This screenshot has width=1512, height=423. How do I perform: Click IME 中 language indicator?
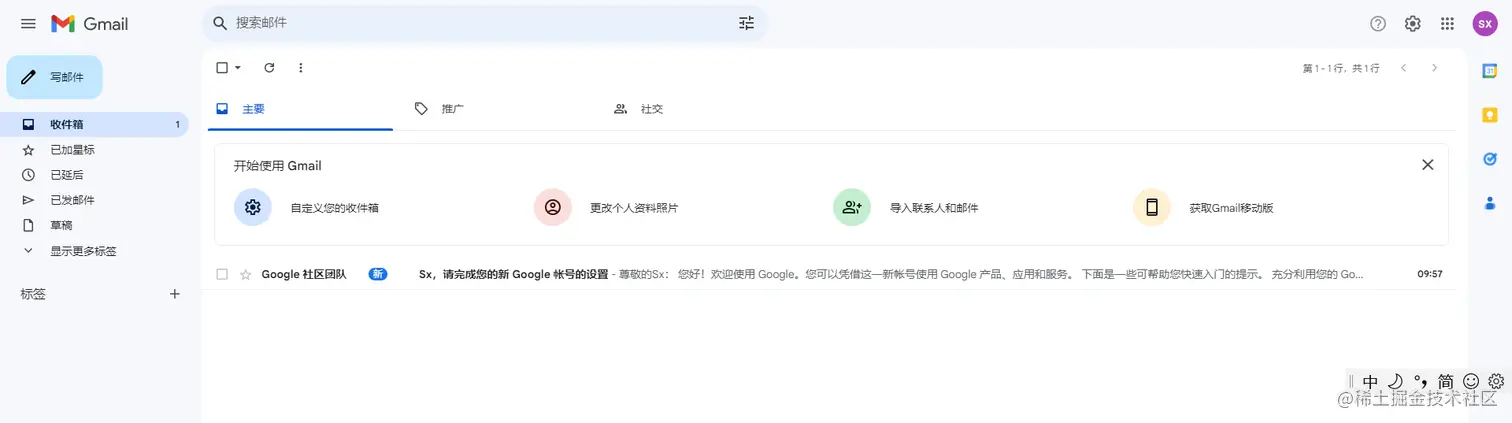(1370, 381)
